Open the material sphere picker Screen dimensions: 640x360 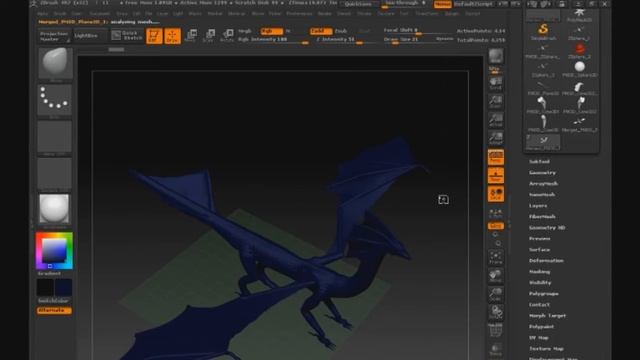tap(54, 209)
